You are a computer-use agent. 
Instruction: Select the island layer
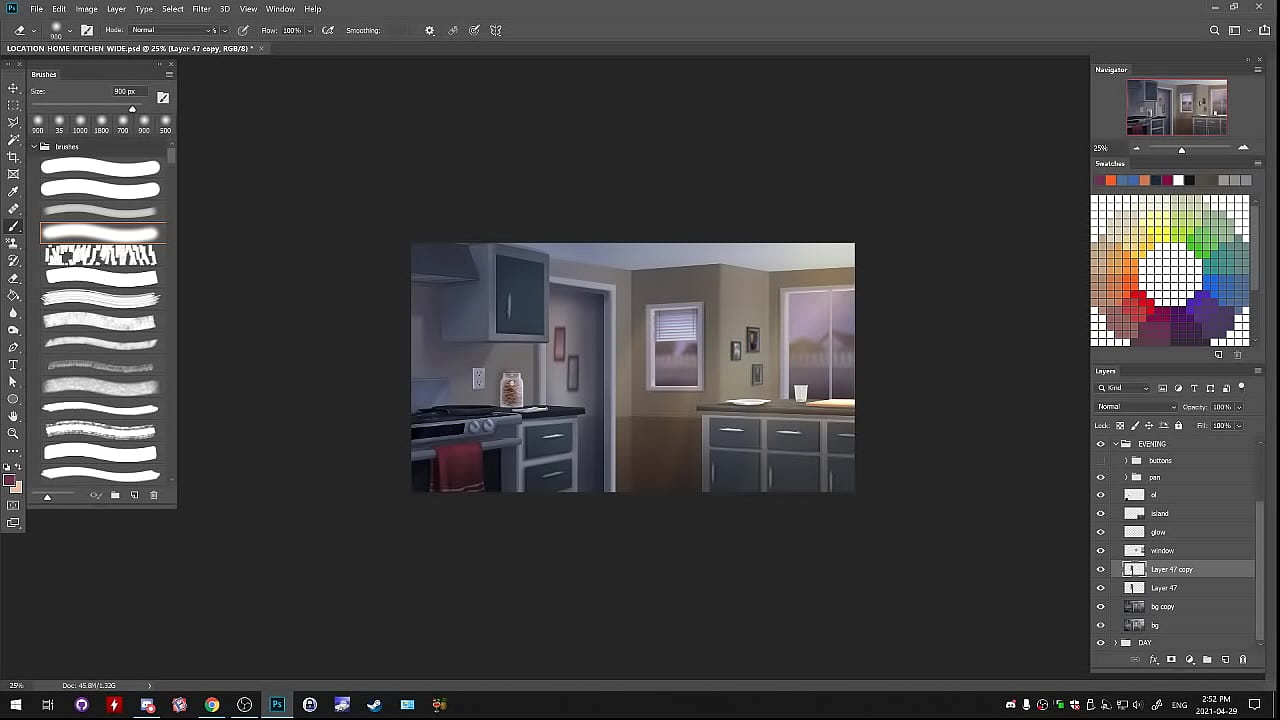1160,514
